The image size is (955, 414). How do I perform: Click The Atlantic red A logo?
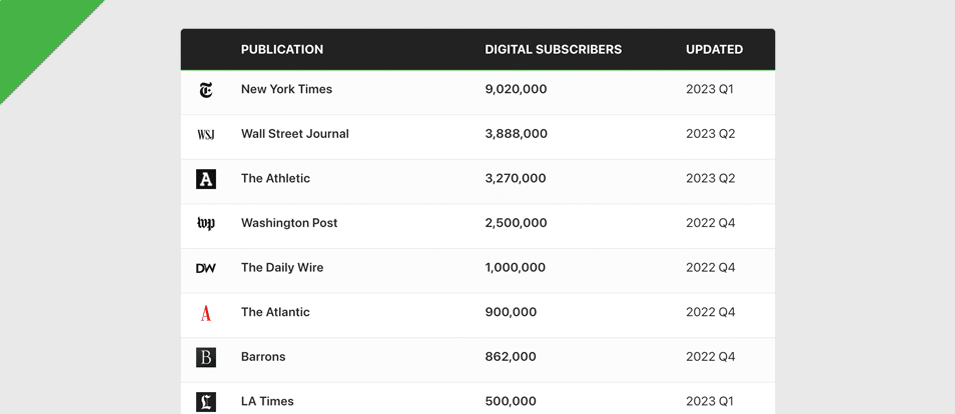click(206, 313)
